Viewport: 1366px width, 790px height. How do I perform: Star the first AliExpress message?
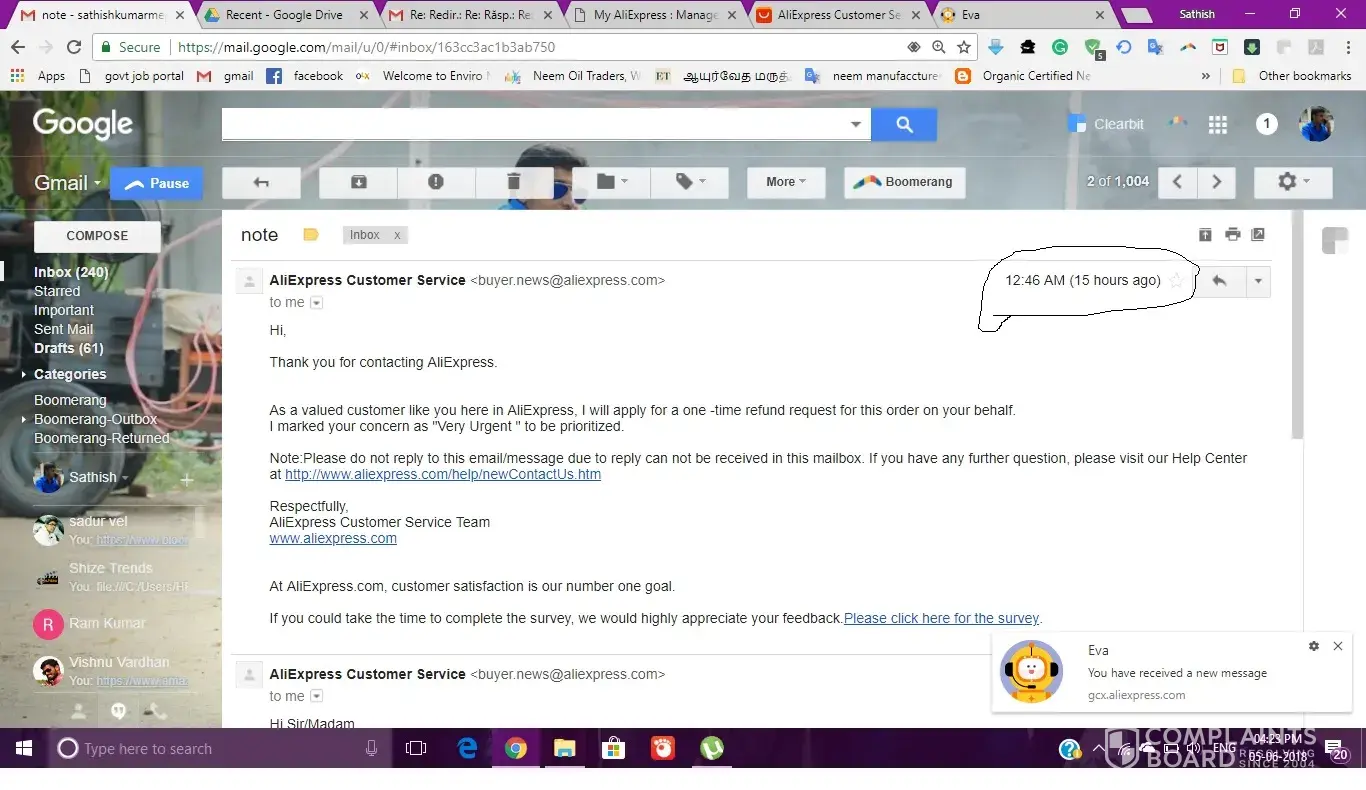pos(1176,281)
